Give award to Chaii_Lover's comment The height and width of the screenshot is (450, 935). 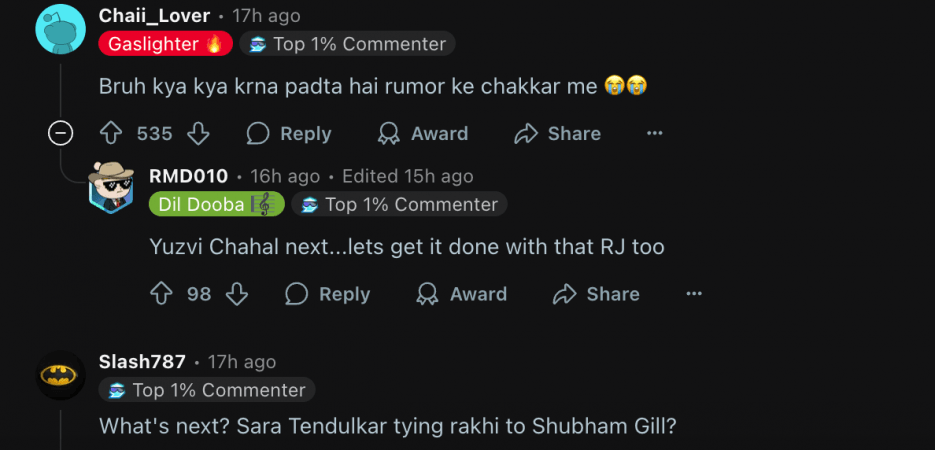[x=423, y=134]
